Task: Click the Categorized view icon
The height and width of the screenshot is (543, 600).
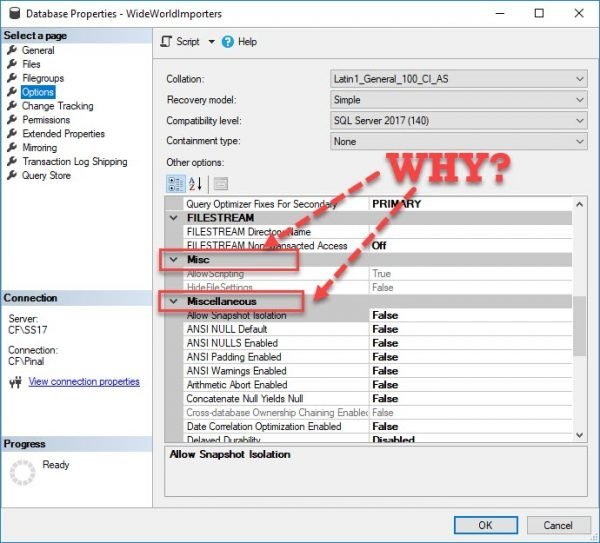Action: [175, 183]
